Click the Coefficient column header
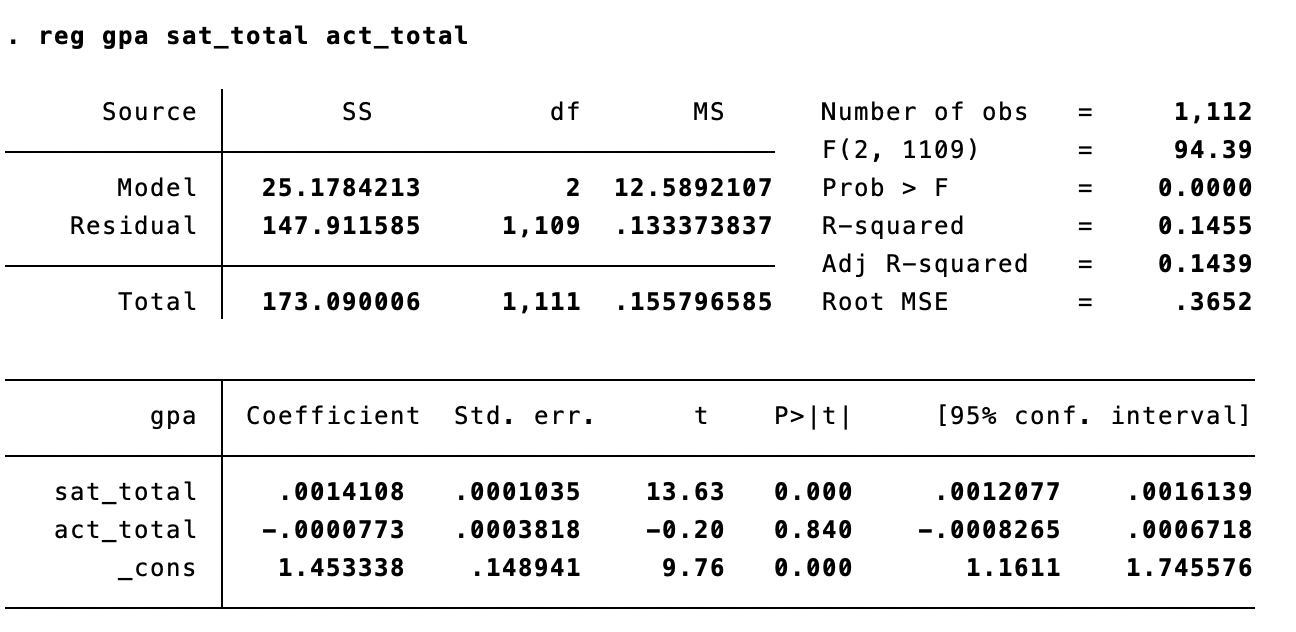The image size is (1296, 632). tap(333, 416)
